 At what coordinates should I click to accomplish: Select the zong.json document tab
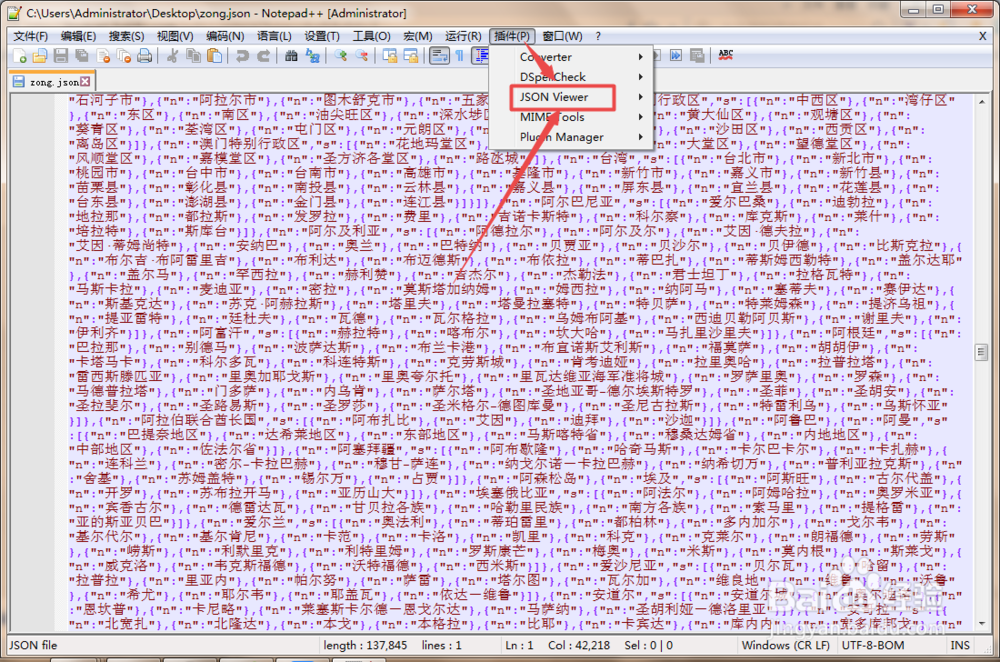[x=52, y=82]
